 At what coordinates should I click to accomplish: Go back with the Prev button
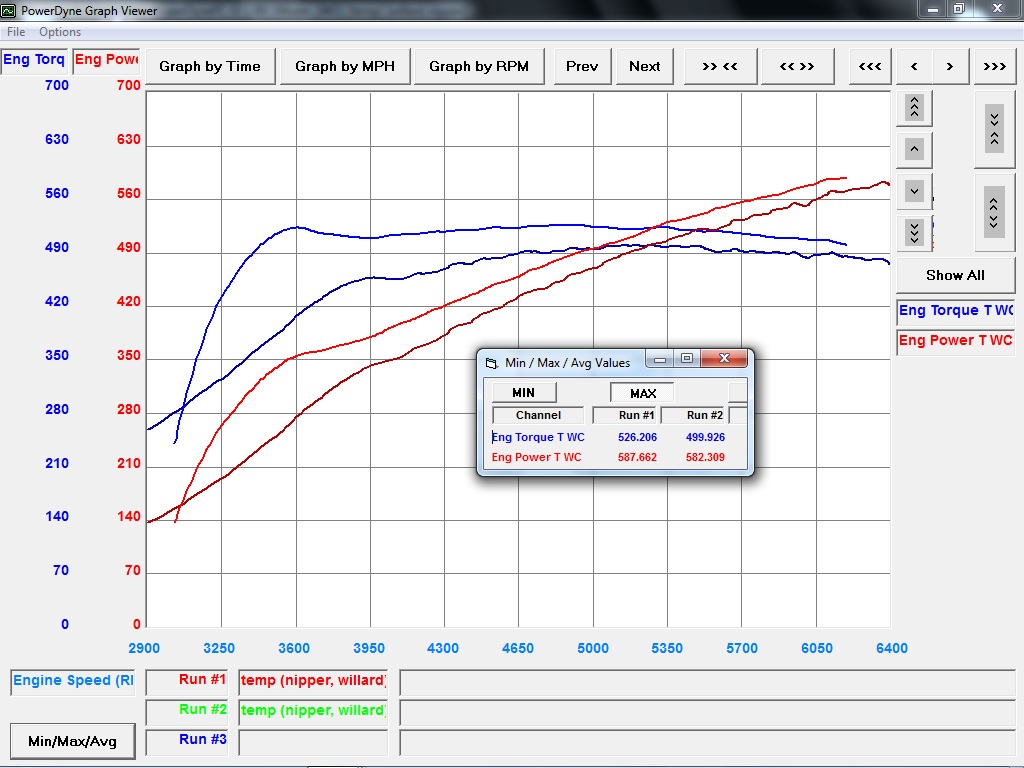tap(582, 66)
